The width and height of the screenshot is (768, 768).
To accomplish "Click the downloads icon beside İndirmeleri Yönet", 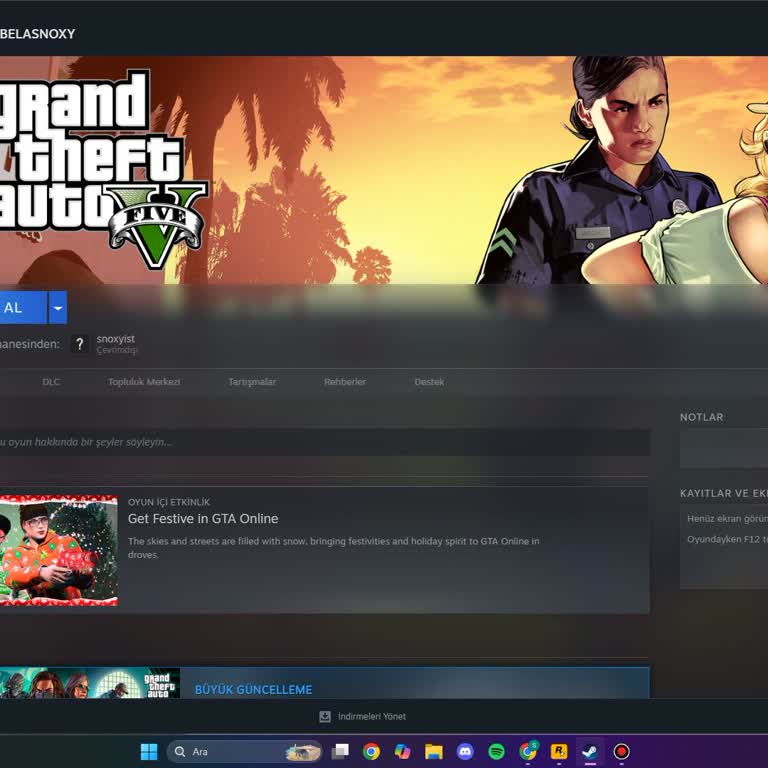I will tap(325, 717).
